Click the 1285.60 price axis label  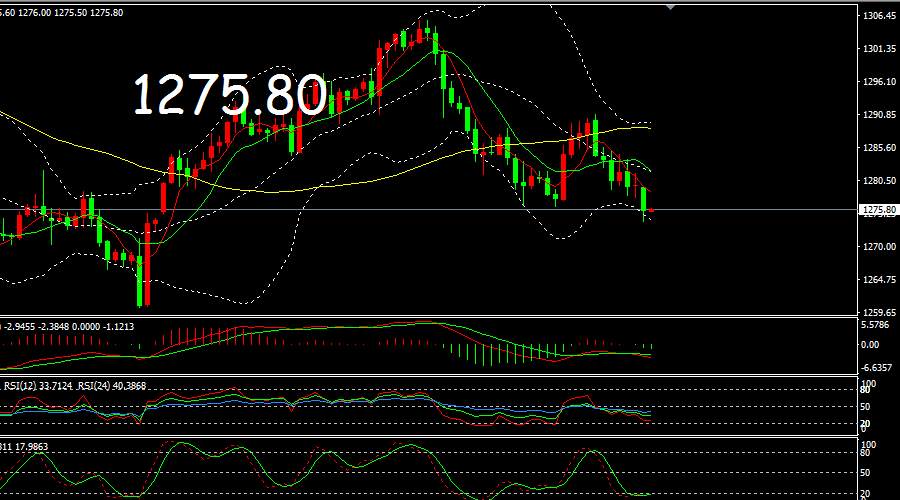(879, 148)
